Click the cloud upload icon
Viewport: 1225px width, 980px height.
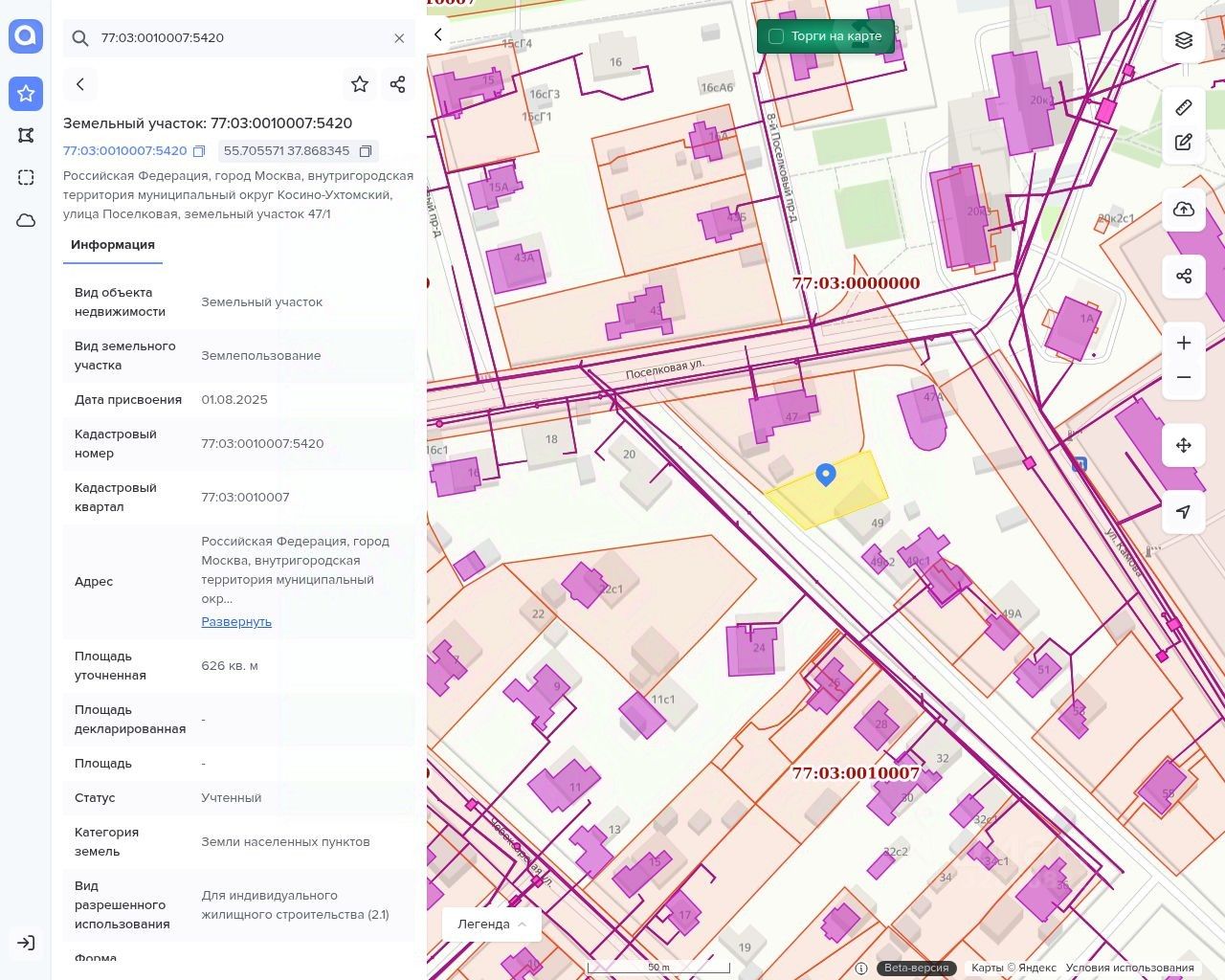[1184, 210]
